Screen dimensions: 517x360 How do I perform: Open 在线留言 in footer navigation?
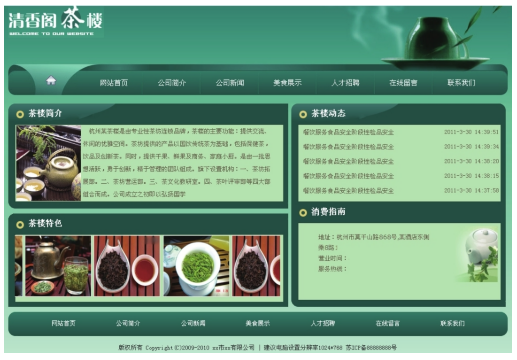387,323
